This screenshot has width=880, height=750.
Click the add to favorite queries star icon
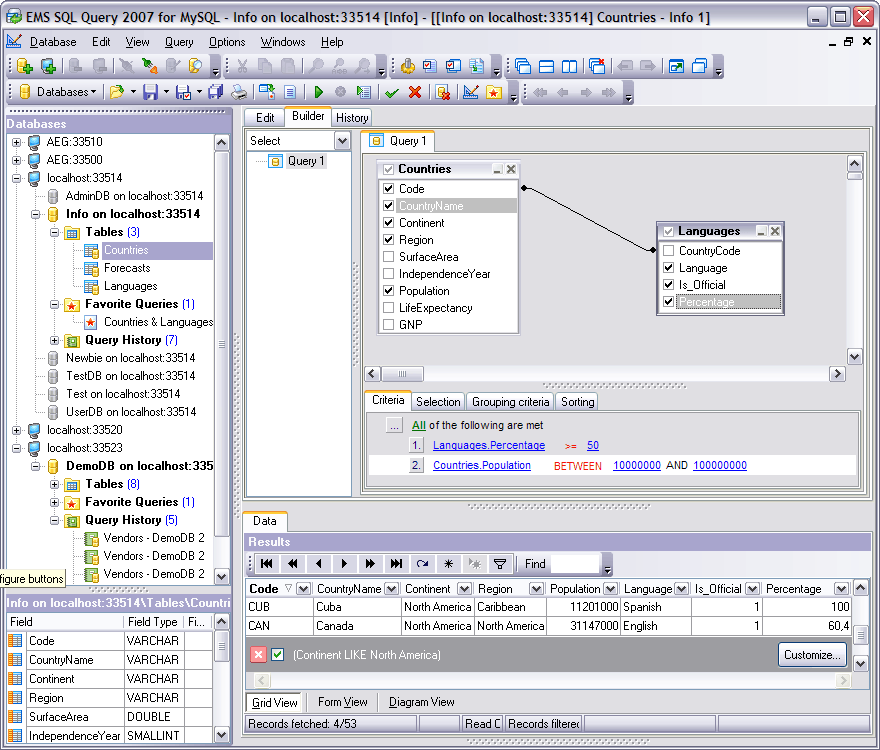point(494,92)
